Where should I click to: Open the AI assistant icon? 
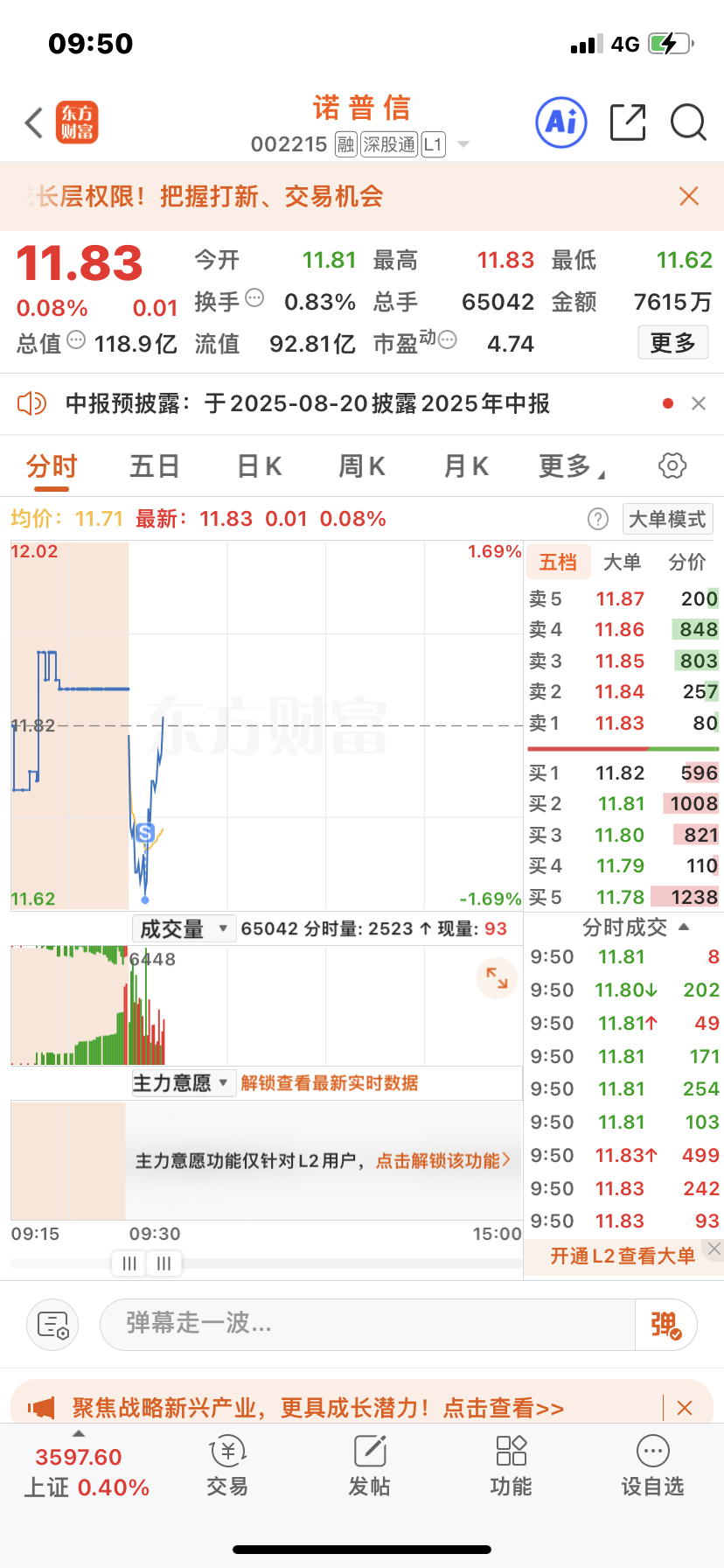click(560, 122)
